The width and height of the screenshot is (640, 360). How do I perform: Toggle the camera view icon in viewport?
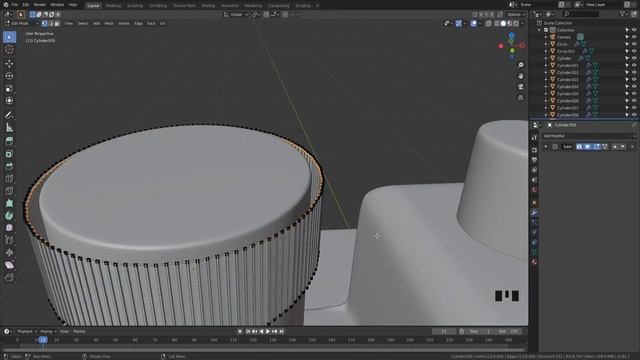[520, 87]
